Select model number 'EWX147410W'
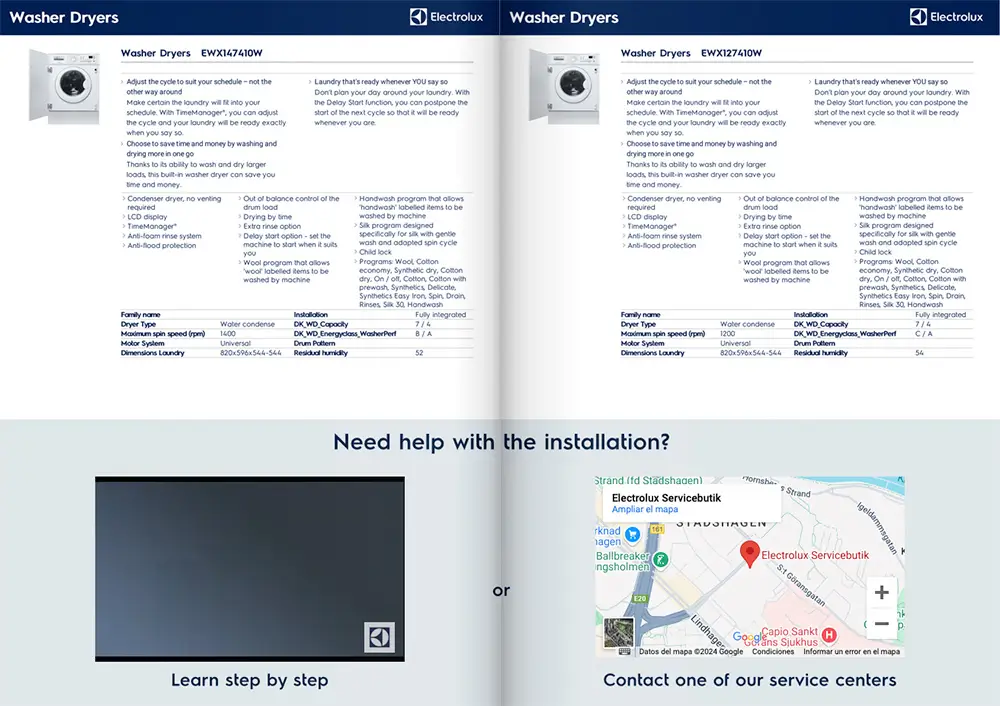The image size is (1000, 706). tap(232, 53)
